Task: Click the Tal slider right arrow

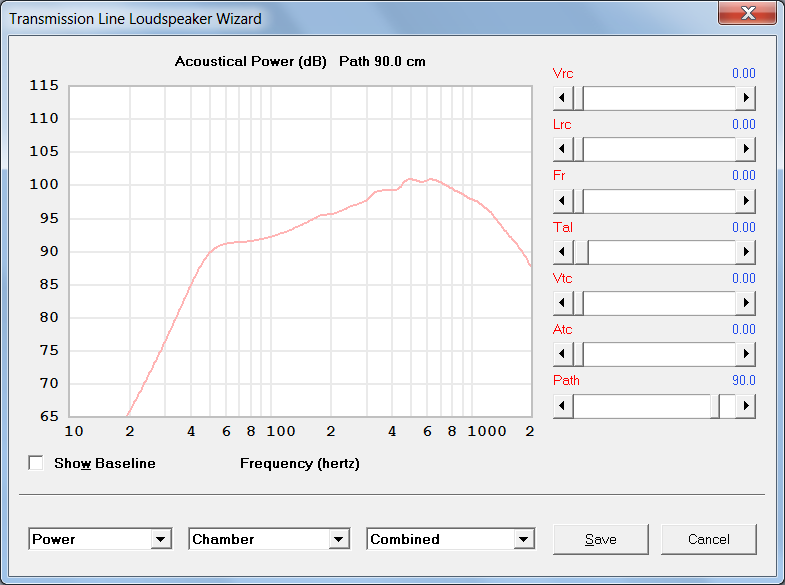Action: pos(745,252)
